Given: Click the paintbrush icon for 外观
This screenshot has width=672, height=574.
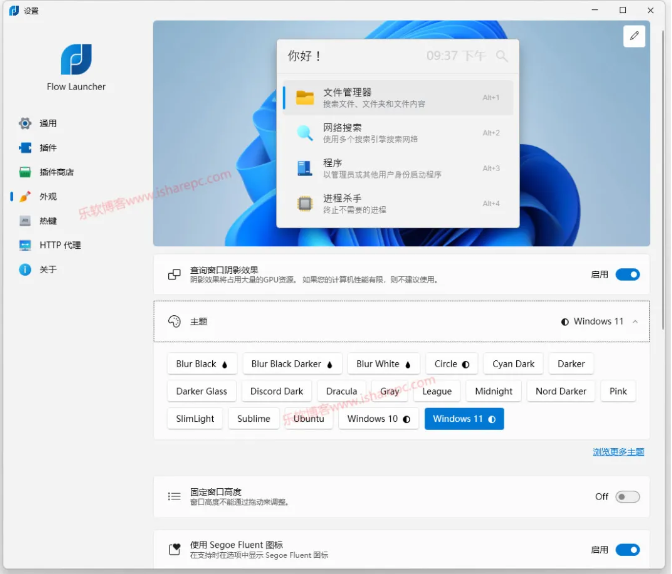Looking at the screenshot, I should click(25, 197).
